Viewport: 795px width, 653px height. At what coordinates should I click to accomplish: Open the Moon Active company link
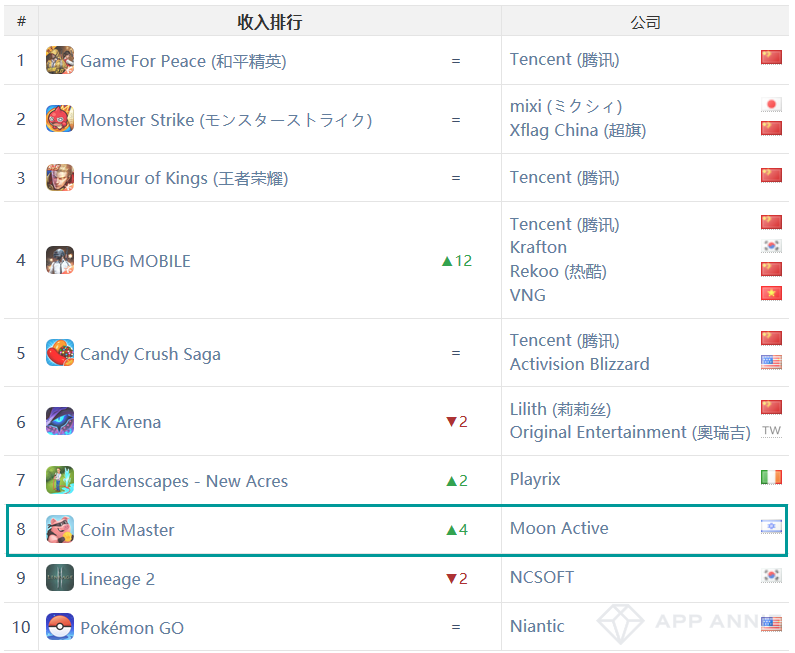pyautogui.click(x=559, y=528)
